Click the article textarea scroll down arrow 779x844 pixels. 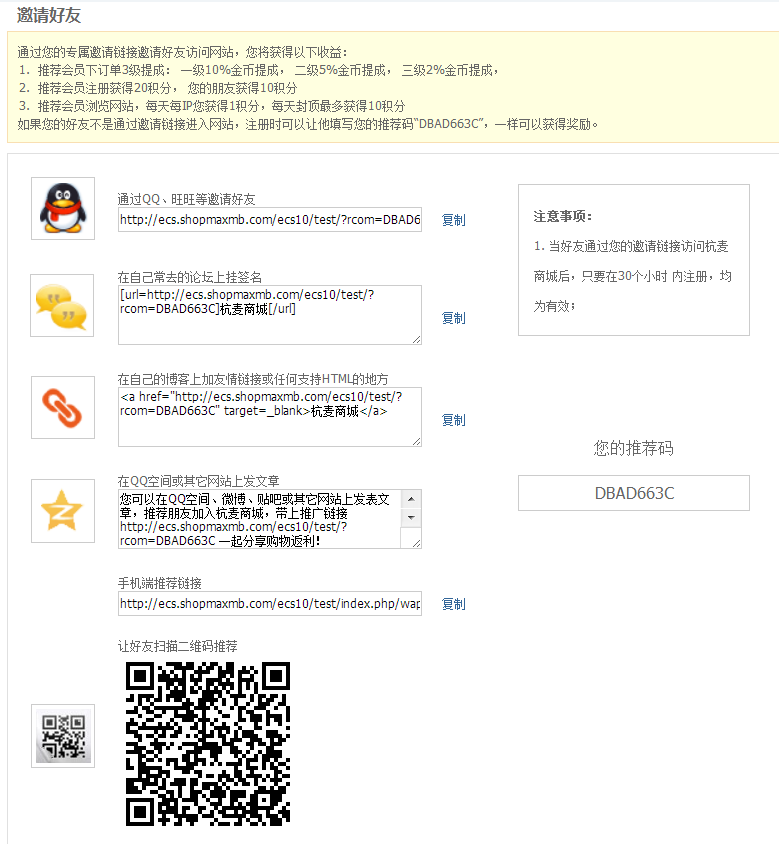point(411,517)
